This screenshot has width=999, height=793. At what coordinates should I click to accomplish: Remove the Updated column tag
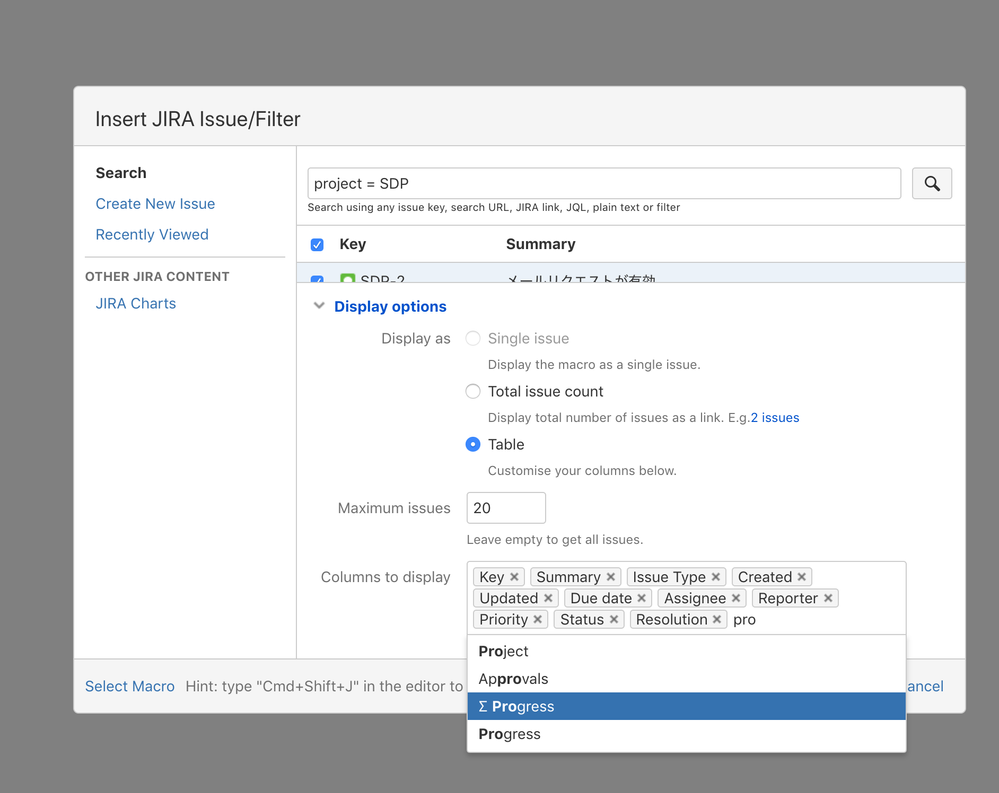pos(548,598)
